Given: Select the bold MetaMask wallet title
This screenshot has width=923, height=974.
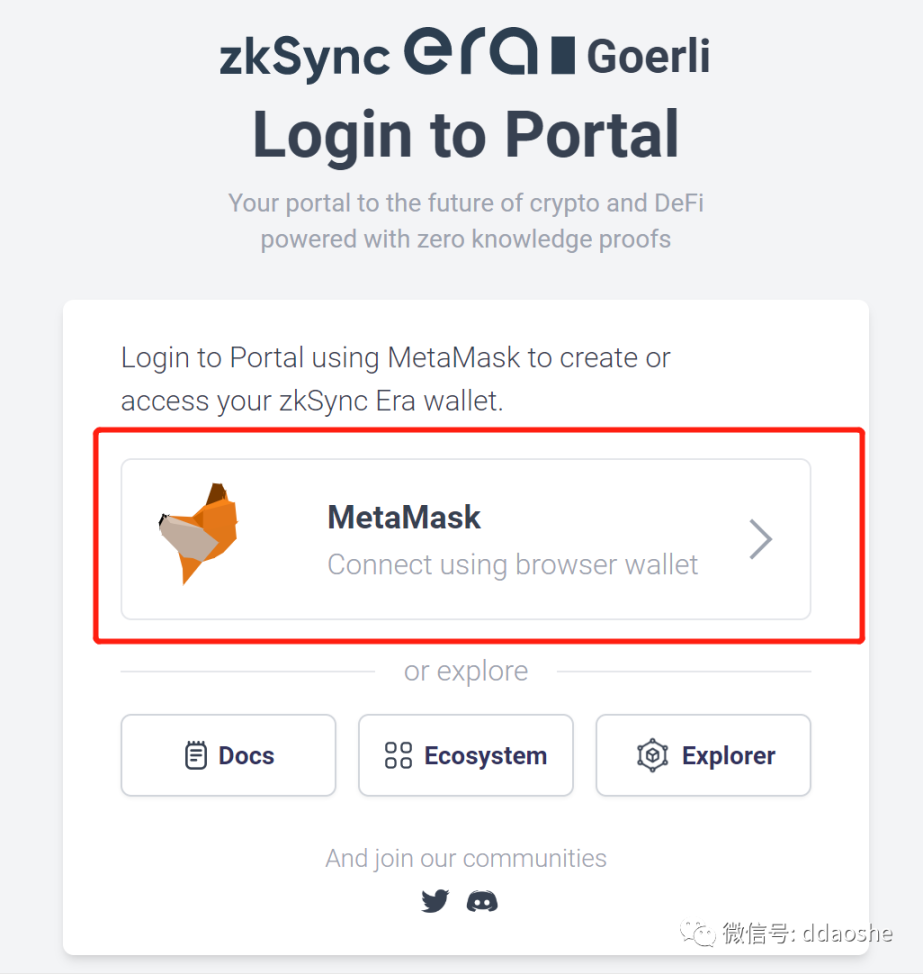Looking at the screenshot, I should click(404, 517).
